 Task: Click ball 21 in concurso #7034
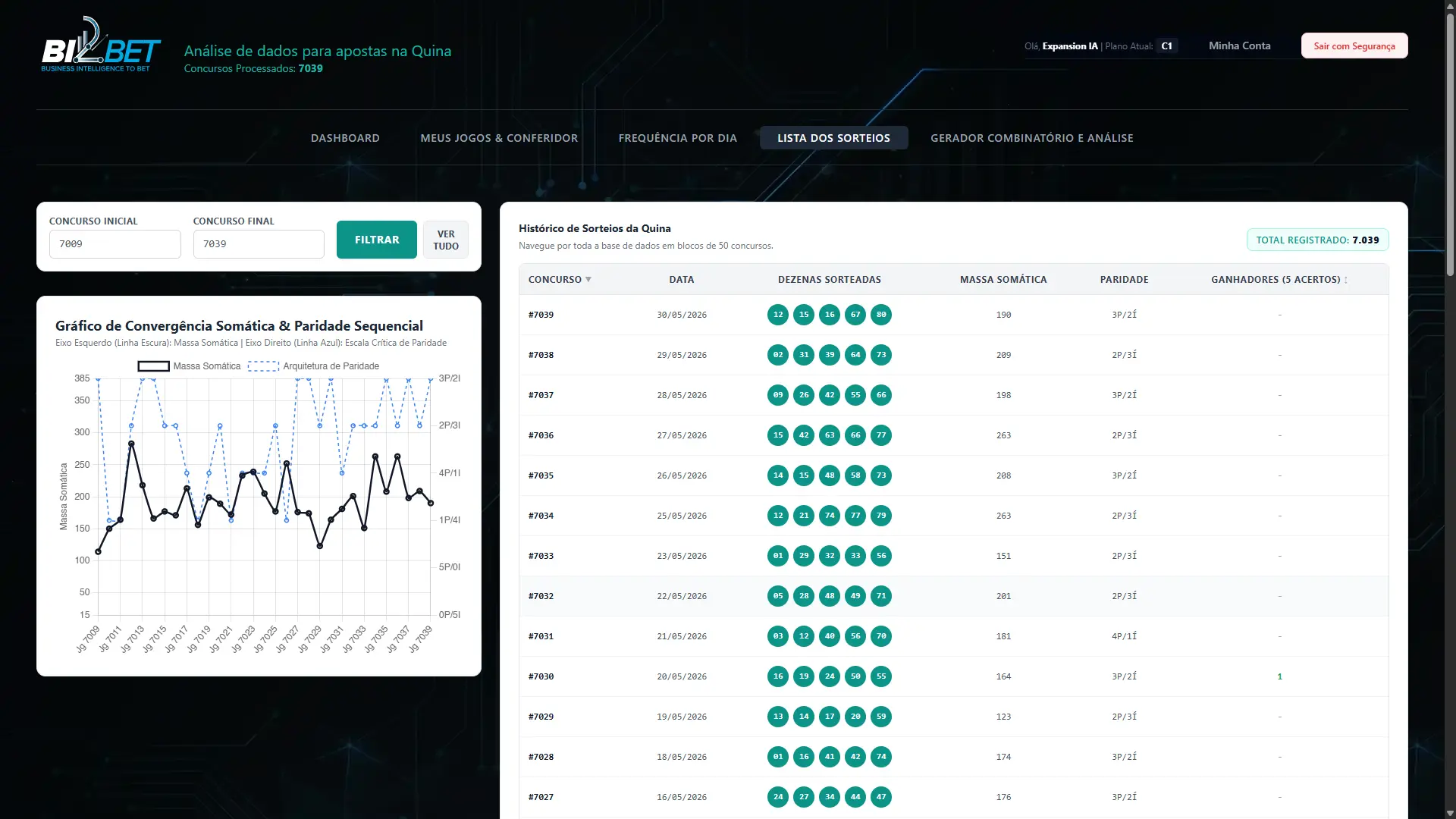coord(804,516)
